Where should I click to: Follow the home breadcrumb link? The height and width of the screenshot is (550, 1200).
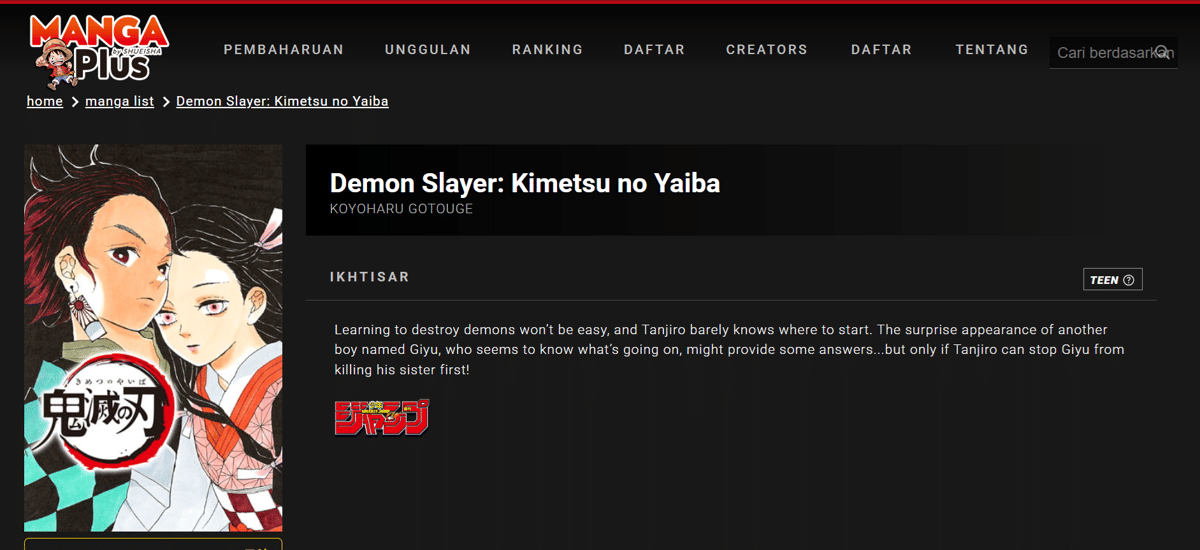tap(45, 101)
